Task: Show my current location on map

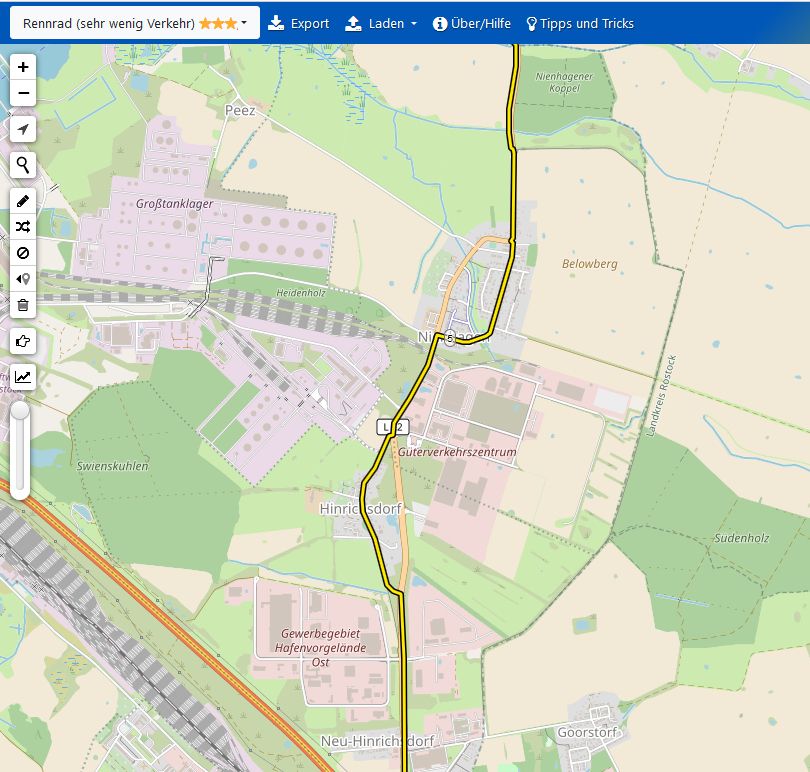Action: (24, 129)
